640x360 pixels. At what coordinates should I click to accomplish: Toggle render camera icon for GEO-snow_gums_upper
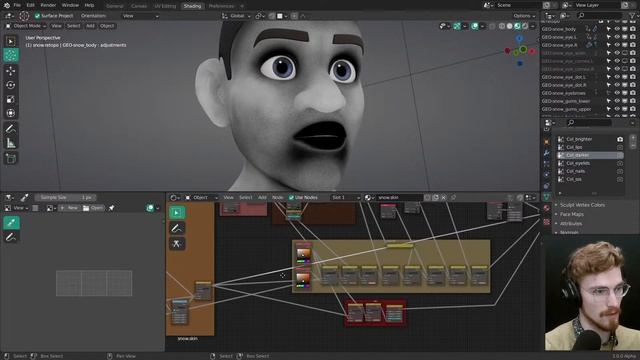click(x=633, y=109)
